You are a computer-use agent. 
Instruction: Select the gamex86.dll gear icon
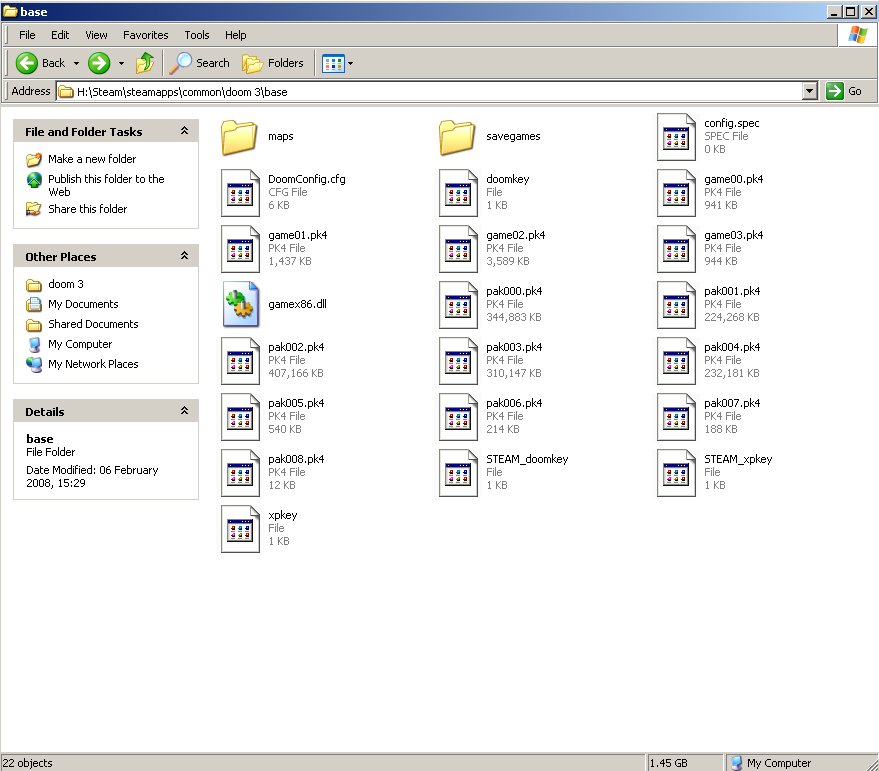[x=240, y=304]
